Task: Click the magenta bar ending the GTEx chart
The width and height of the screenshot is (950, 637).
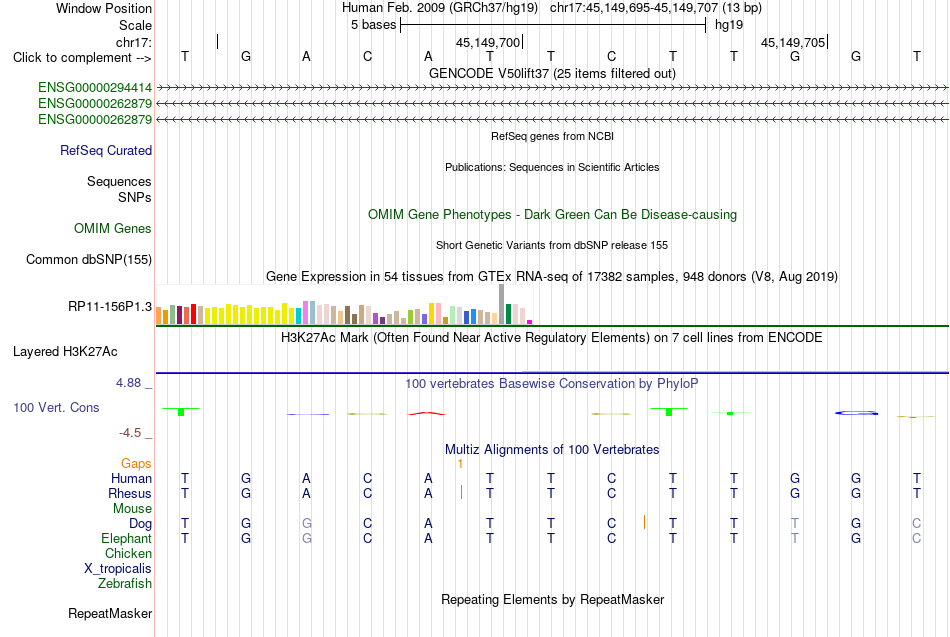Action: pos(530,322)
